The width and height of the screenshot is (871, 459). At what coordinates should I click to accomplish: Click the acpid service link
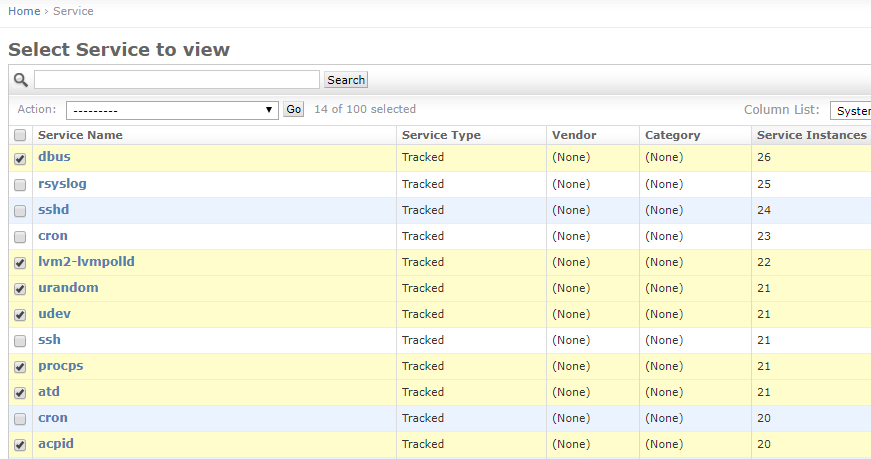pos(56,444)
